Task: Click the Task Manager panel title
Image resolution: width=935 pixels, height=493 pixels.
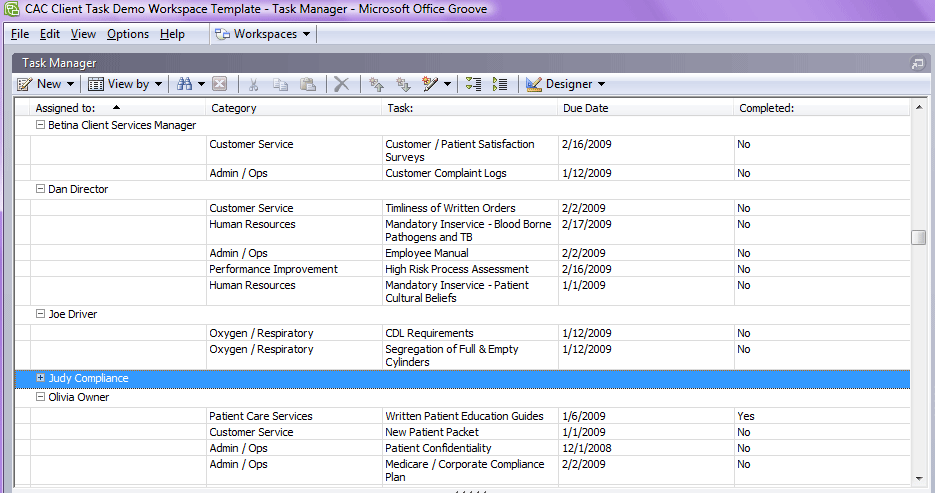Action: (59, 63)
